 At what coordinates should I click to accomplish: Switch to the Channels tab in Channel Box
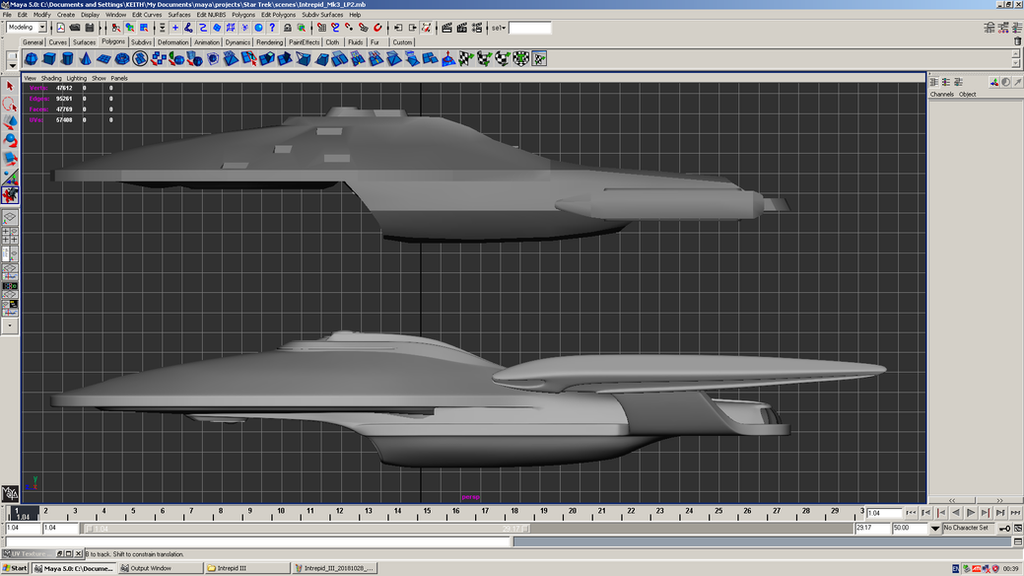click(942, 94)
